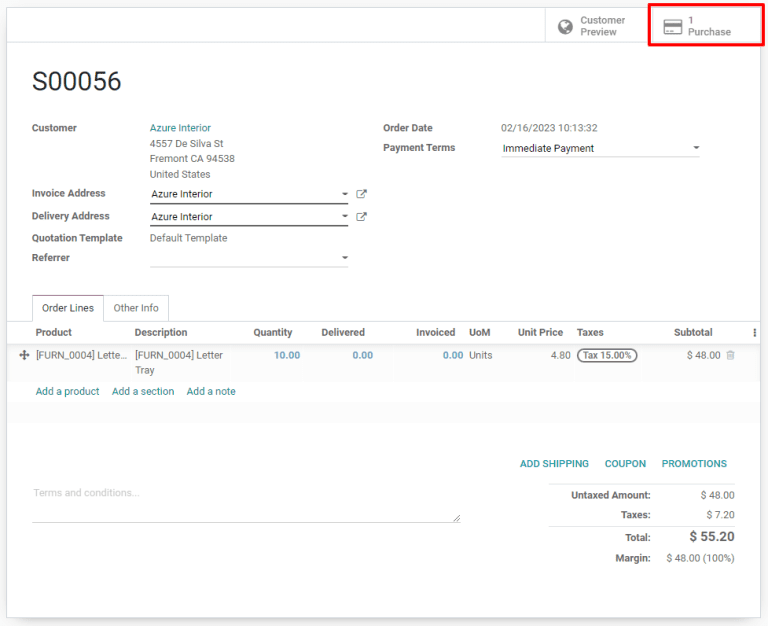
Task: Expand the Payment Terms dropdown
Action: tap(696, 148)
